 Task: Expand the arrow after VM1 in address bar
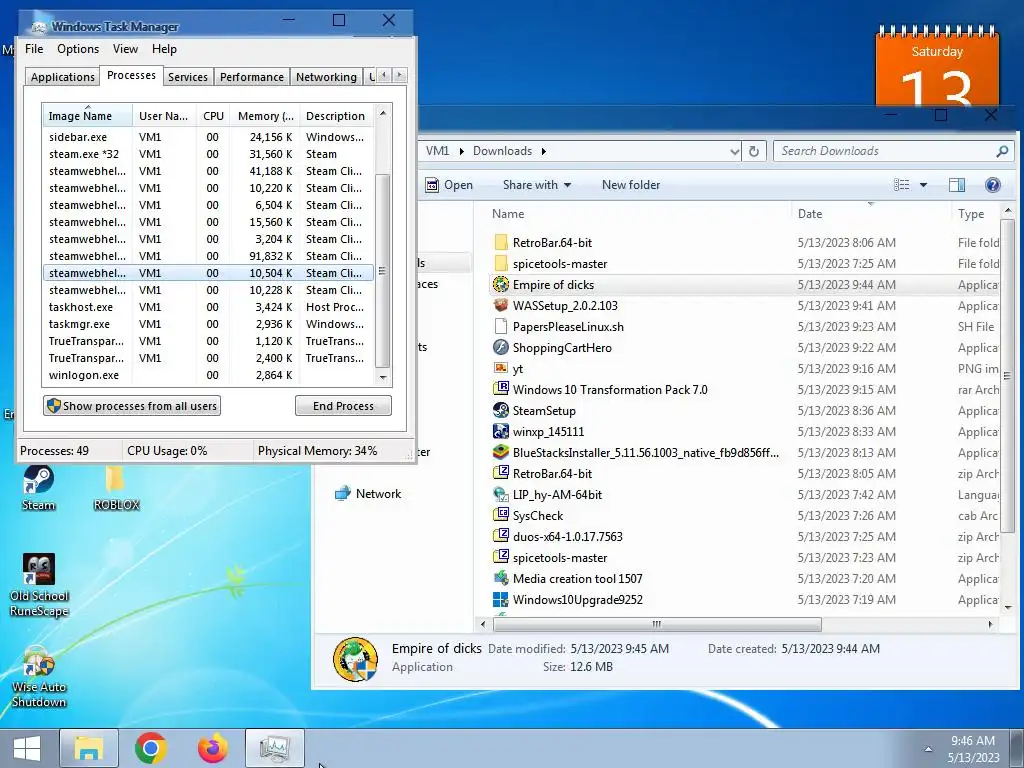[x=462, y=152]
